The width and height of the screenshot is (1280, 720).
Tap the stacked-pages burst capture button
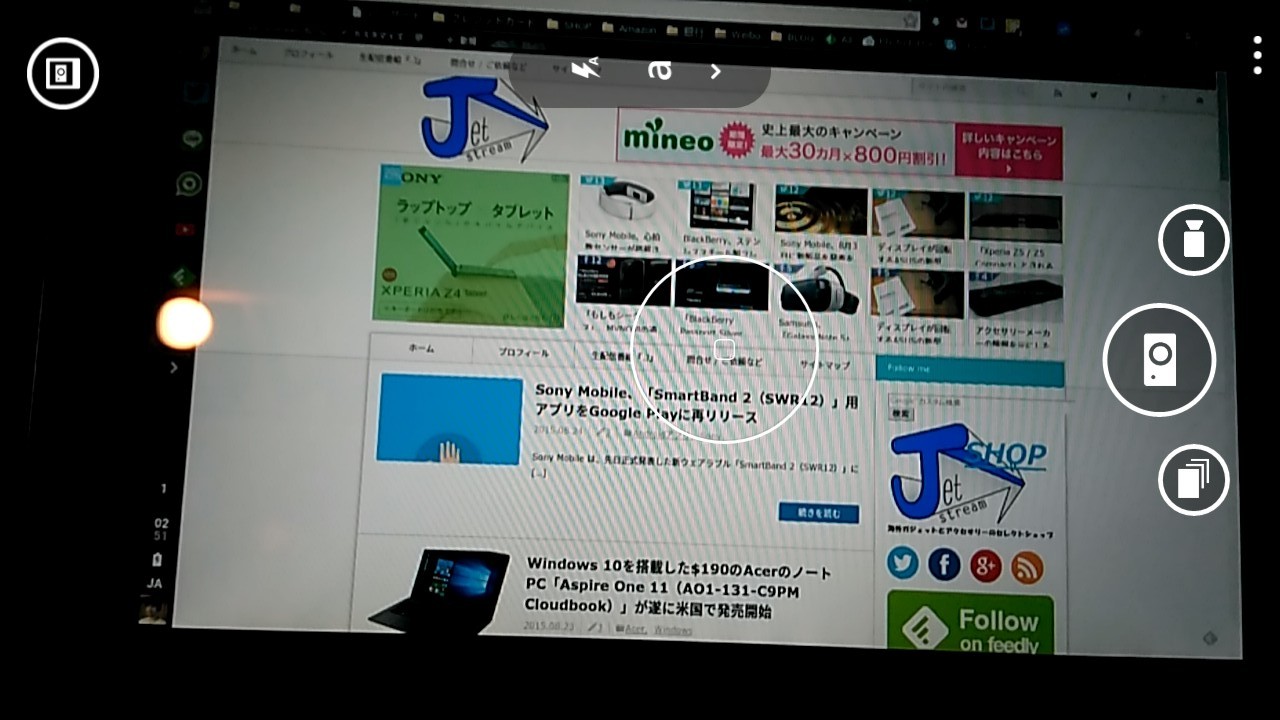tap(1193, 480)
